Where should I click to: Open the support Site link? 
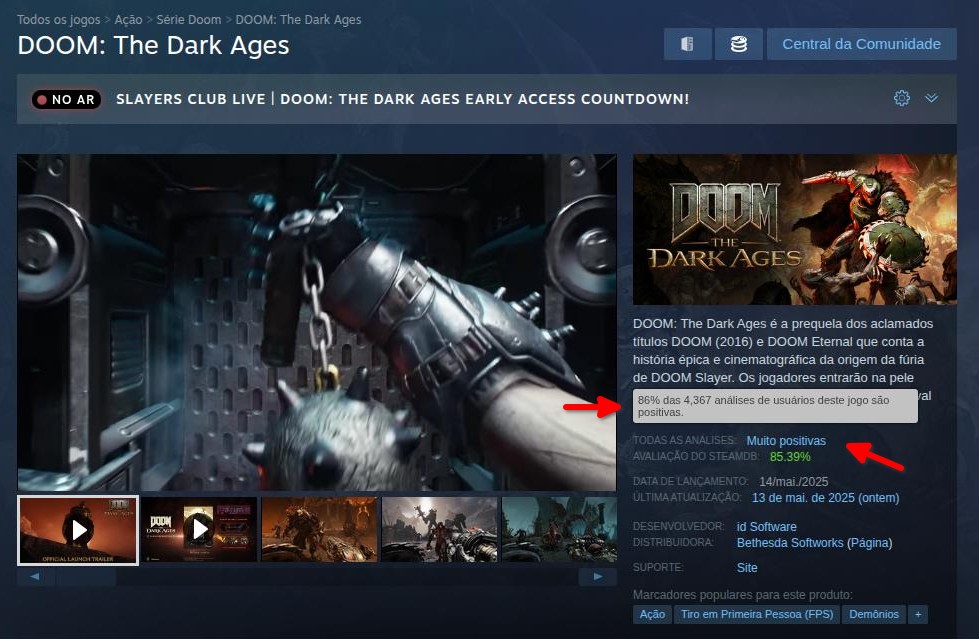pos(747,568)
